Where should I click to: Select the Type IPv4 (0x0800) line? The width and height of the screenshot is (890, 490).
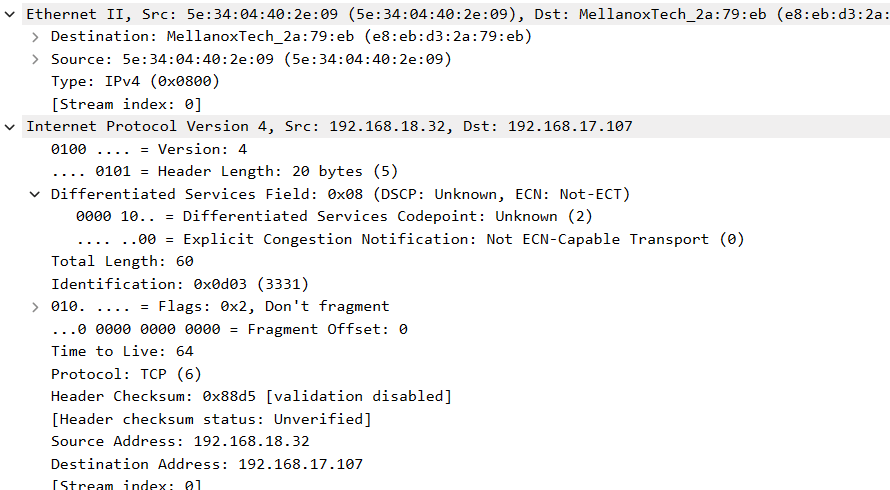point(135,81)
